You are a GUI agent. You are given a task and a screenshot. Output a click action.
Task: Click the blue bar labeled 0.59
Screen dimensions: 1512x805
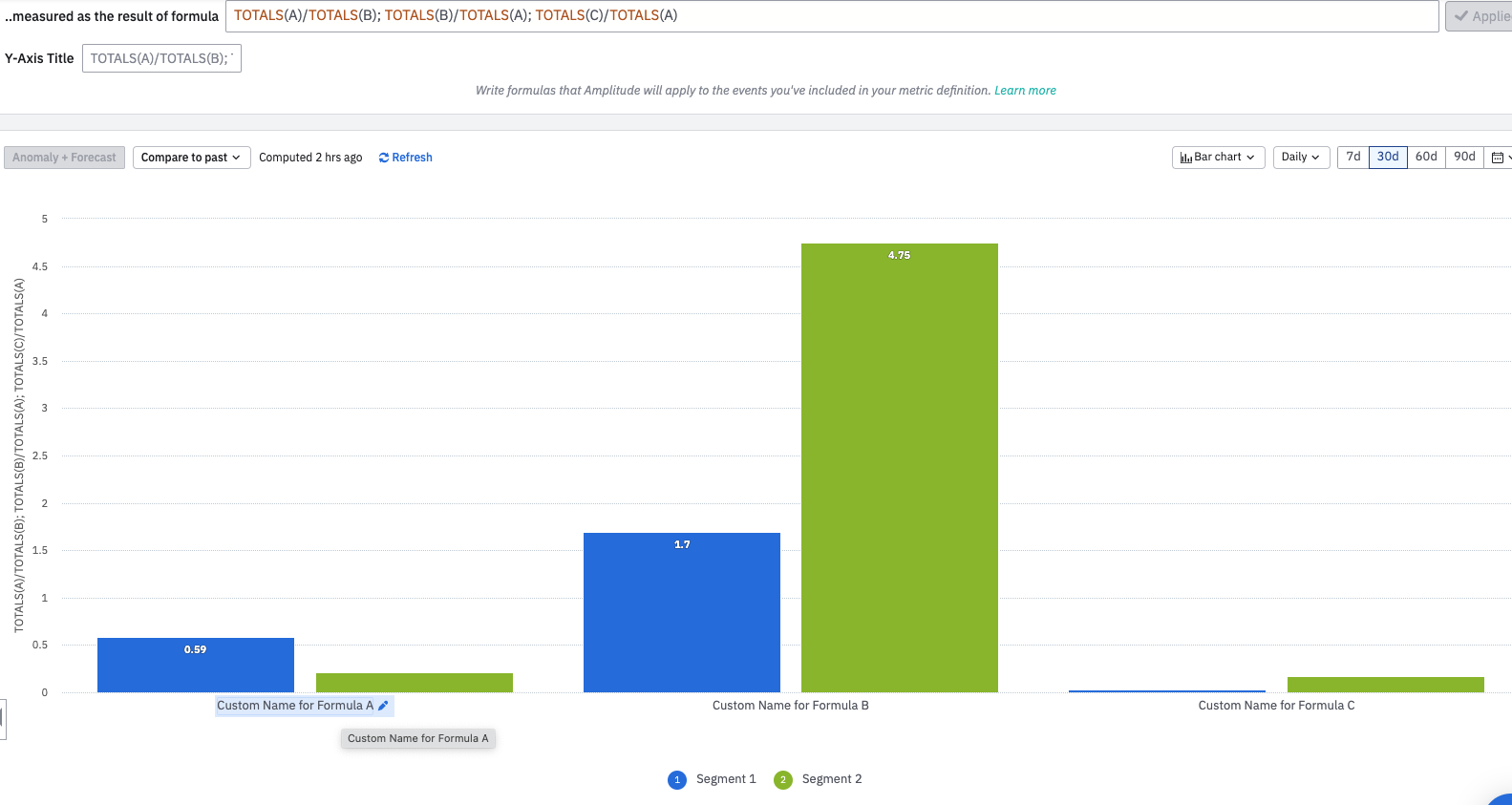coord(196,665)
